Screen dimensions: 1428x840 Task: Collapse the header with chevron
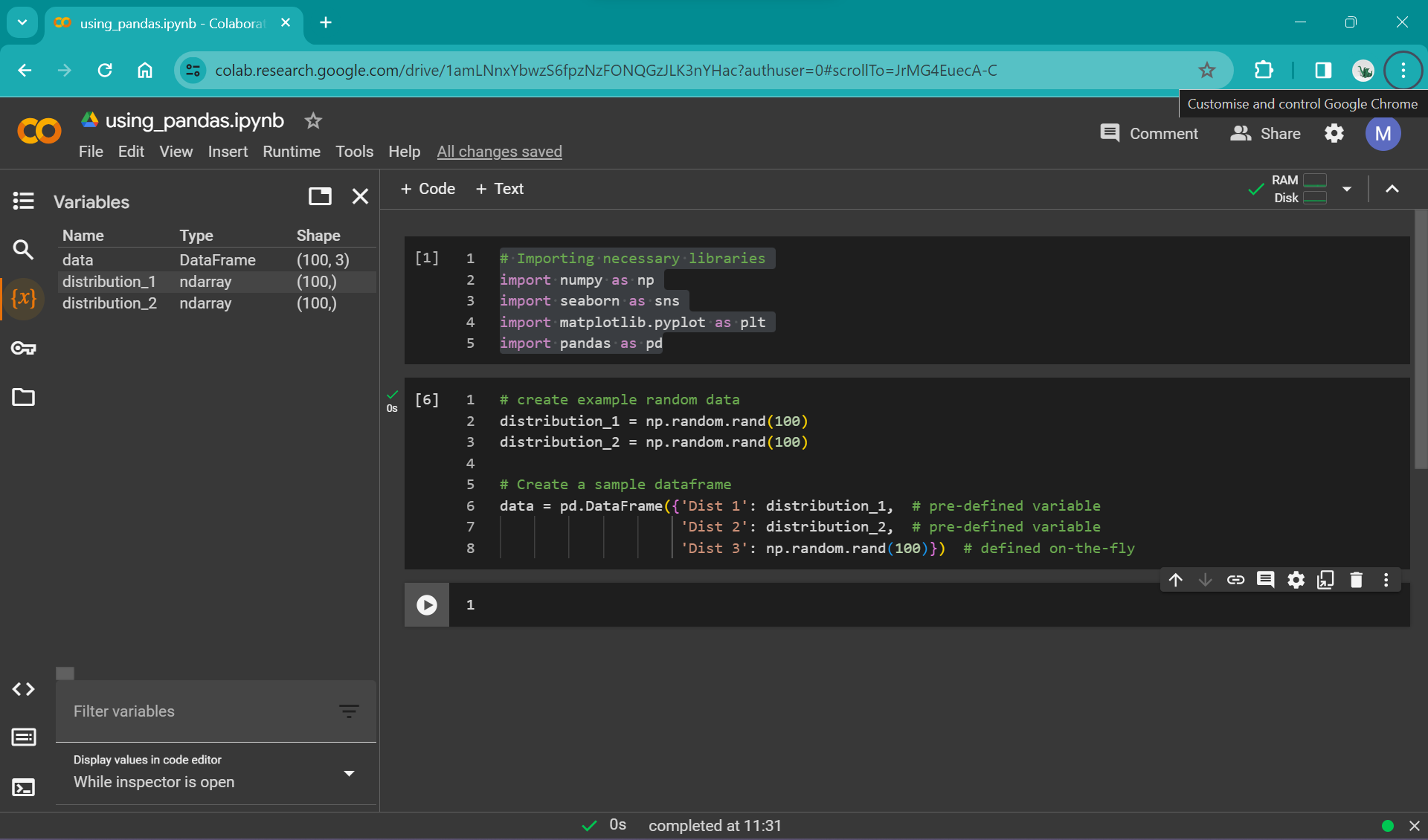(x=1392, y=189)
